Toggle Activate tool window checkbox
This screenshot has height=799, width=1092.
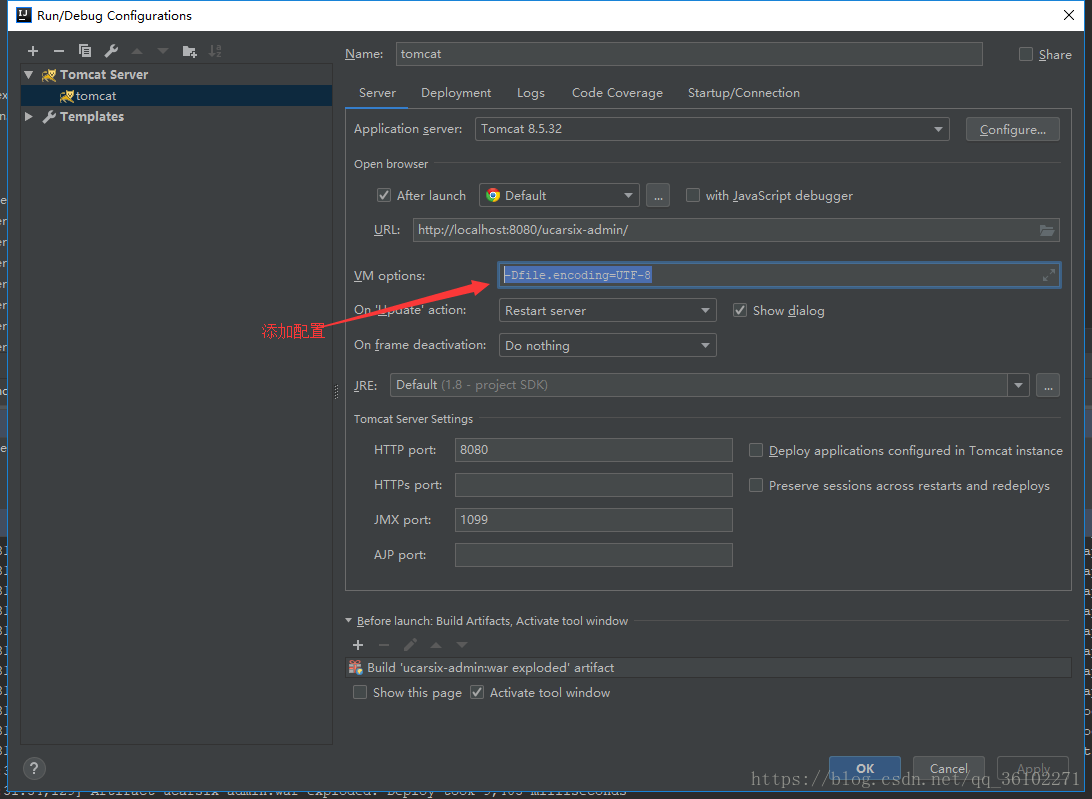(477, 692)
